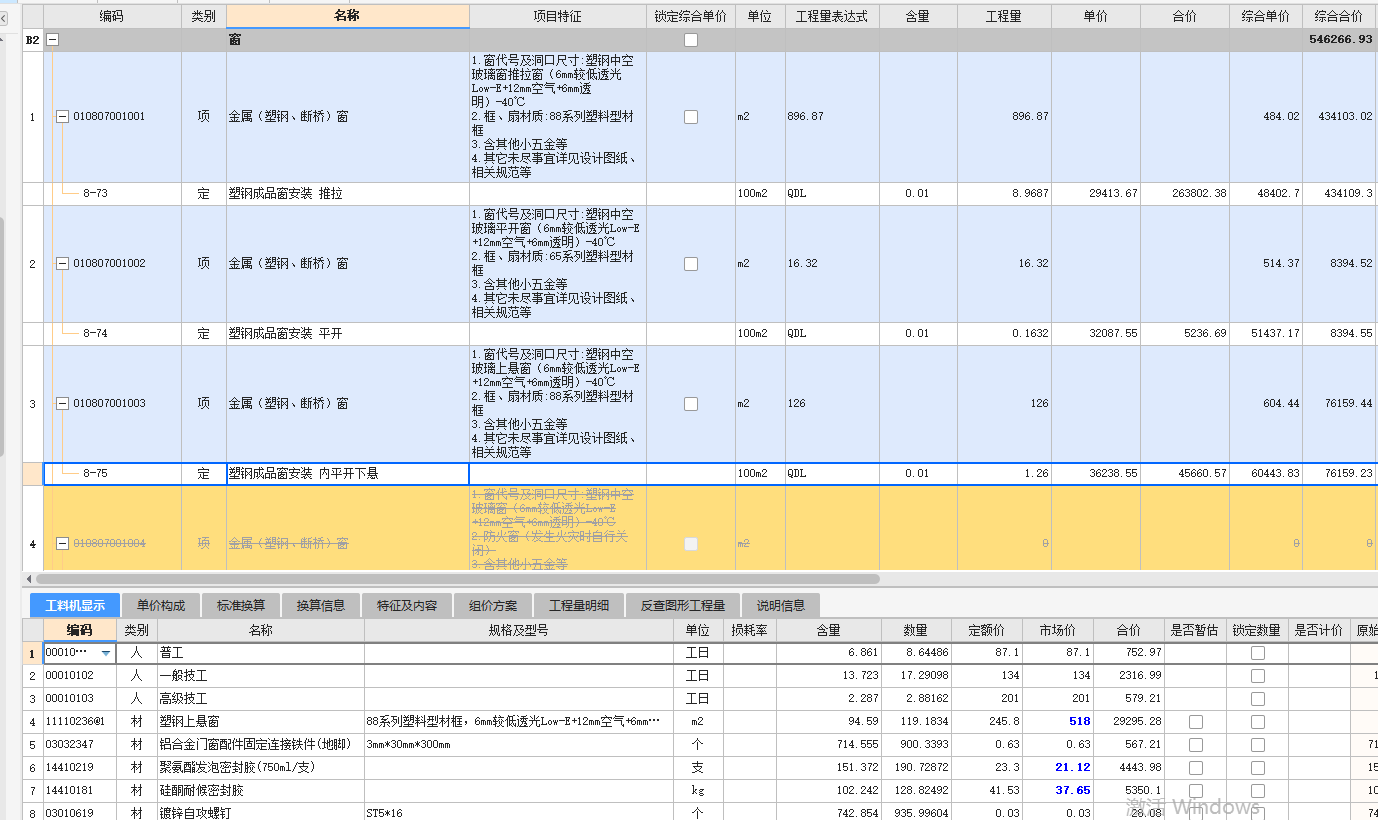Image resolution: width=1378 pixels, height=820 pixels.
Task: Open the 单价构成 tab
Action: 161,605
